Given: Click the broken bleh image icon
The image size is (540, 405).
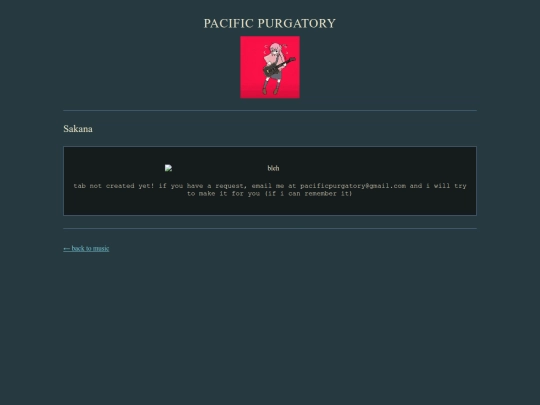Looking at the screenshot, I should [x=168, y=168].
